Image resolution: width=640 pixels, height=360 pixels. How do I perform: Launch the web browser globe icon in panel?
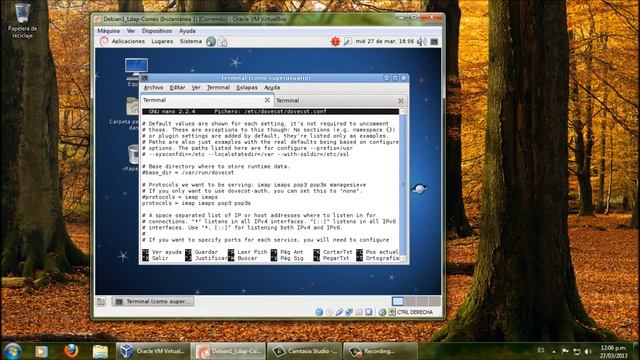211,41
